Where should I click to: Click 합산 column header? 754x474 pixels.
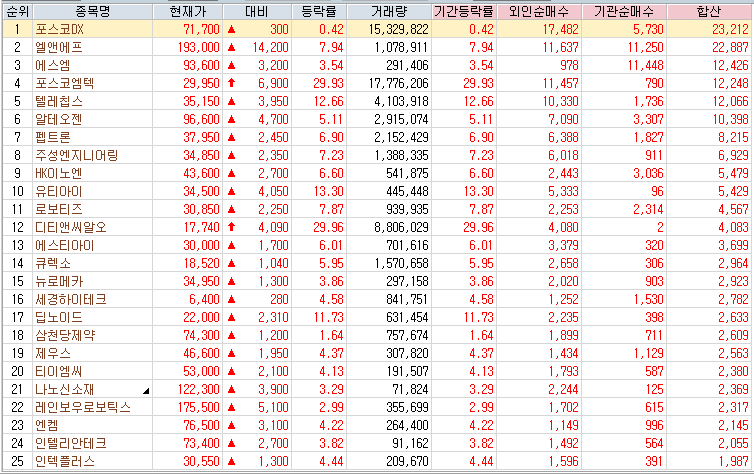pyautogui.click(x=709, y=11)
